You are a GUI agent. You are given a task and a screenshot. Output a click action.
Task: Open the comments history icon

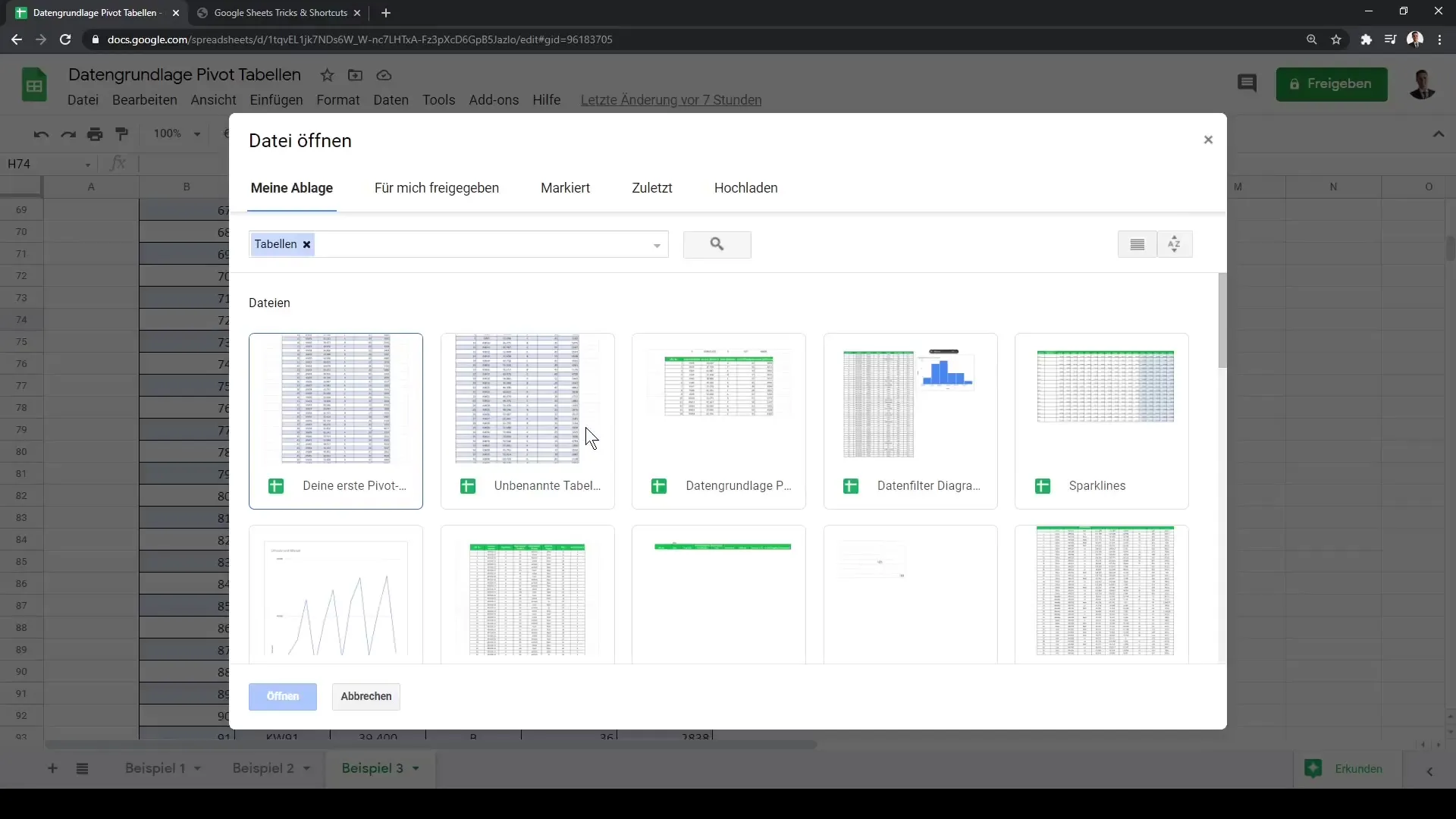[x=1247, y=83]
